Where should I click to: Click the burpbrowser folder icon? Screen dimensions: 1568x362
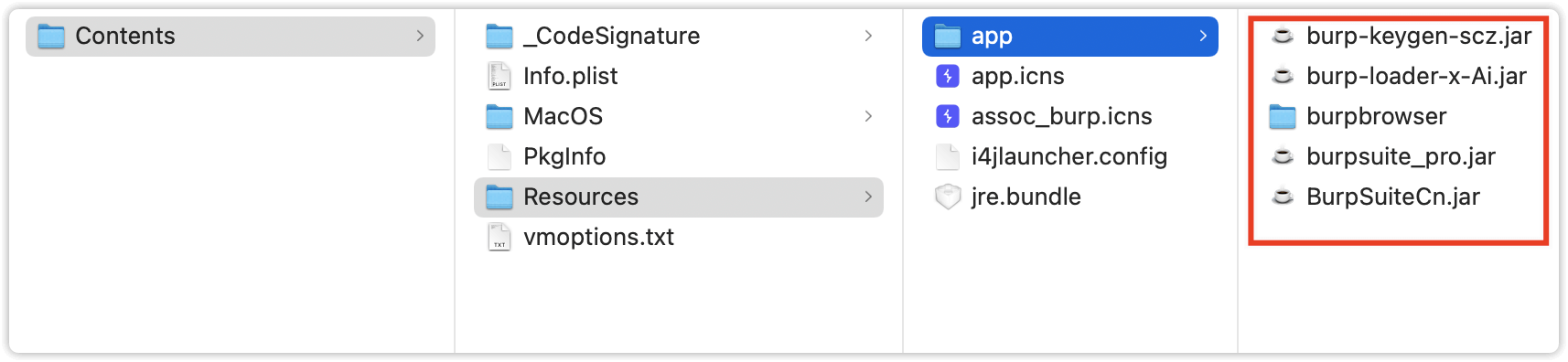click(1283, 116)
